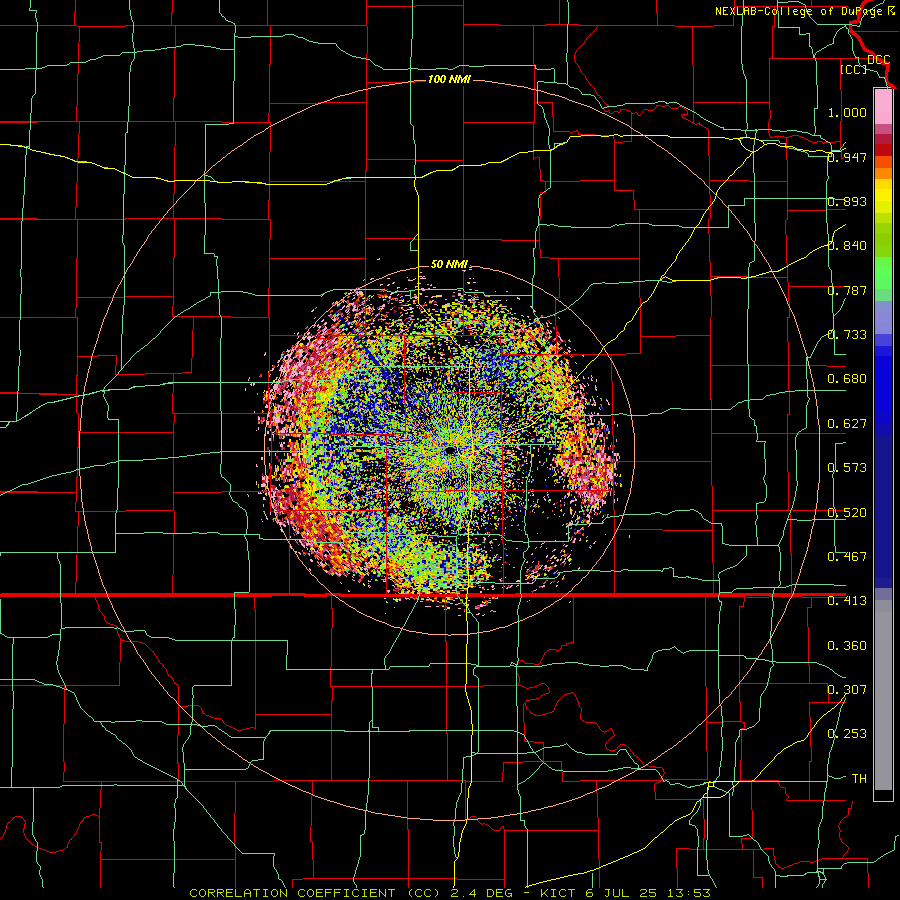Click the 0.413 scale value

click(x=847, y=601)
